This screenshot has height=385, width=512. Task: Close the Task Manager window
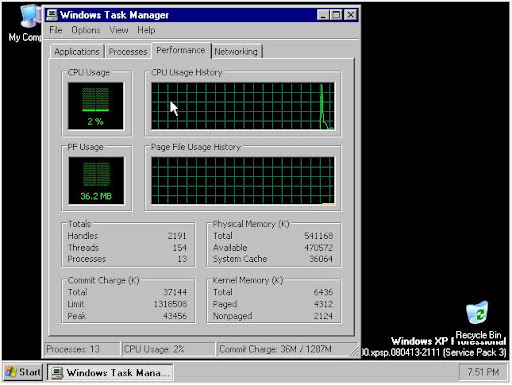[x=351, y=15]
